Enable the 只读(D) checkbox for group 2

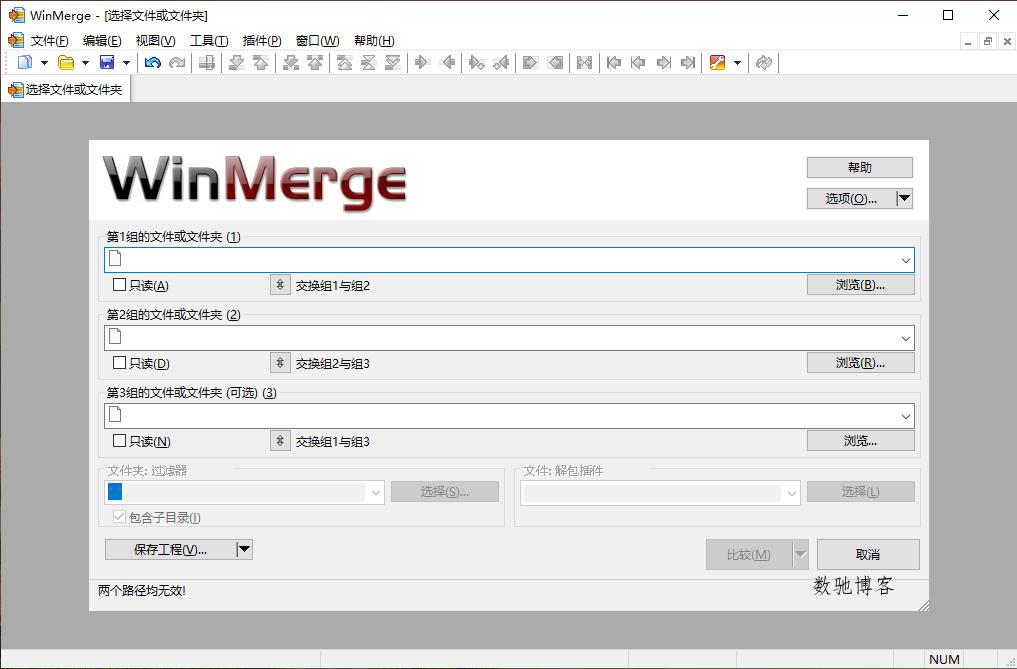point(119,363)
